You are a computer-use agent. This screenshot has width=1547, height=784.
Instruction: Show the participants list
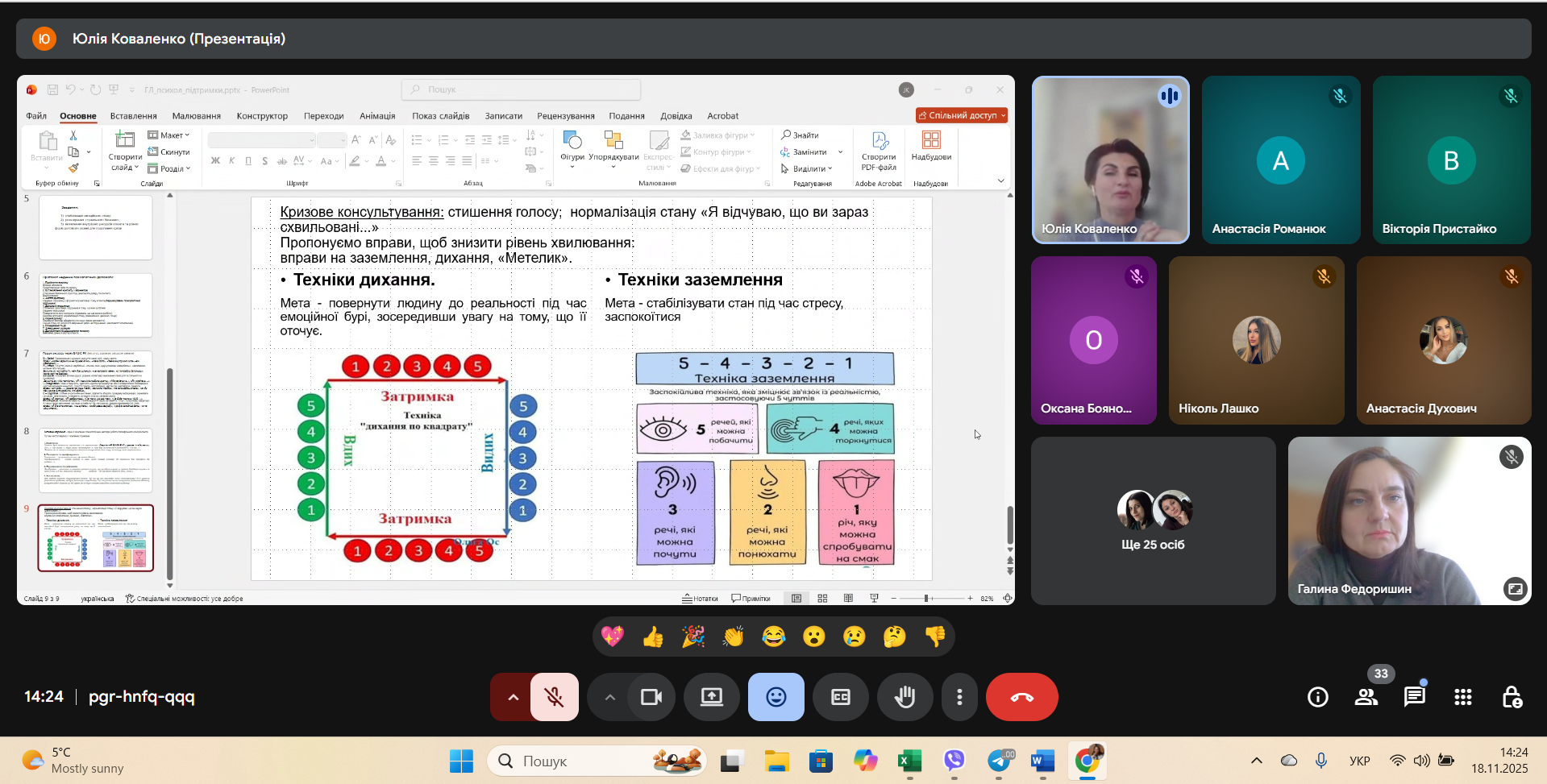(x=1366, y=697)
